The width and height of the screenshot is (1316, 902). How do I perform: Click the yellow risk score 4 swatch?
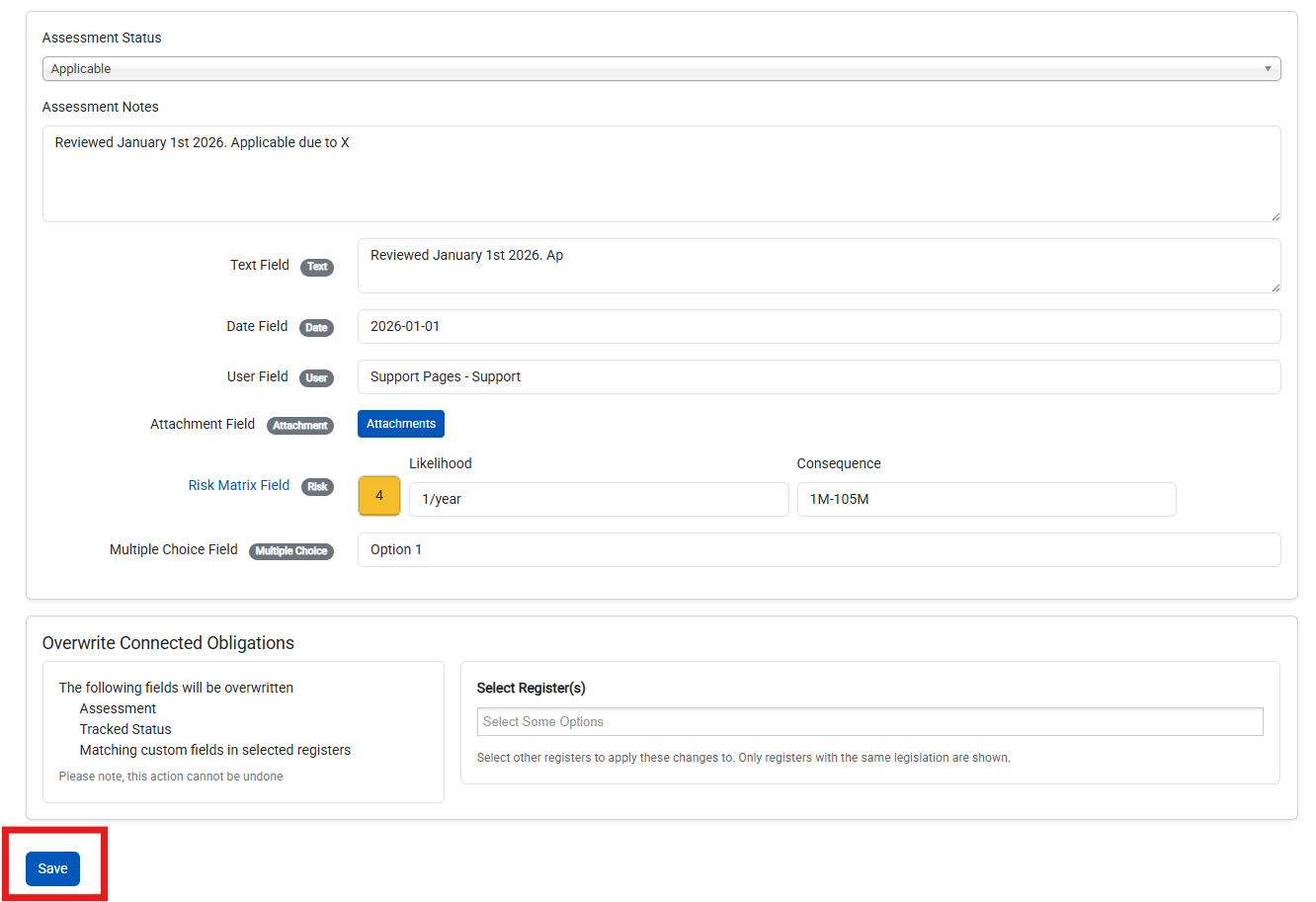click(379, 496)
